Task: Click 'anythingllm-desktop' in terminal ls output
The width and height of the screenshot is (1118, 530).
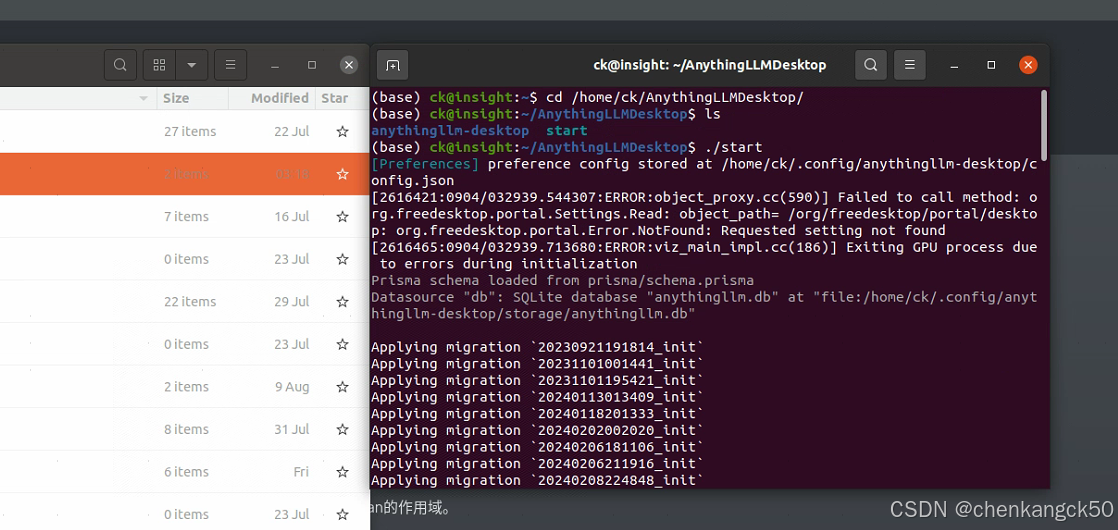Action: tap(450, 131)
